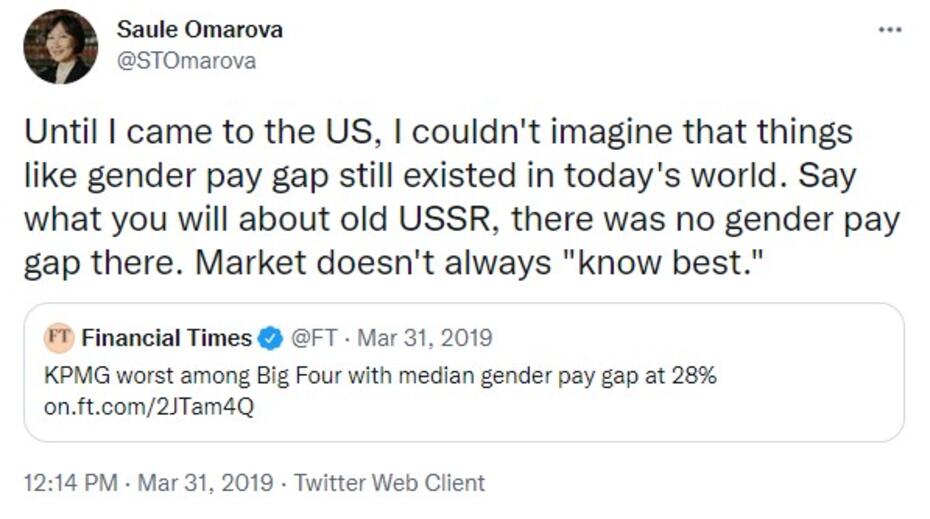Viewport: 930px width, 519px height.
Task: Click the word "KPMG" in quoted tweet
Action: [x=74, y=377]
